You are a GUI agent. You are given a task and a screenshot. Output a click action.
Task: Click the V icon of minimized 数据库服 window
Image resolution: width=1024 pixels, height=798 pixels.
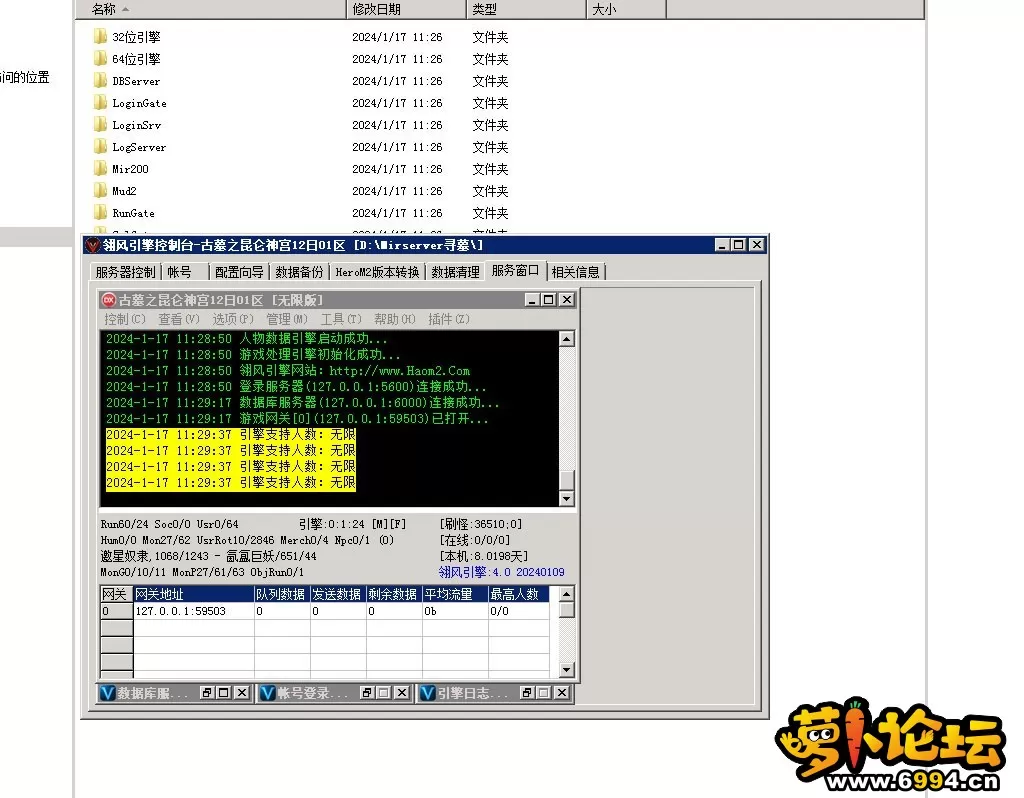pos(107,693)
